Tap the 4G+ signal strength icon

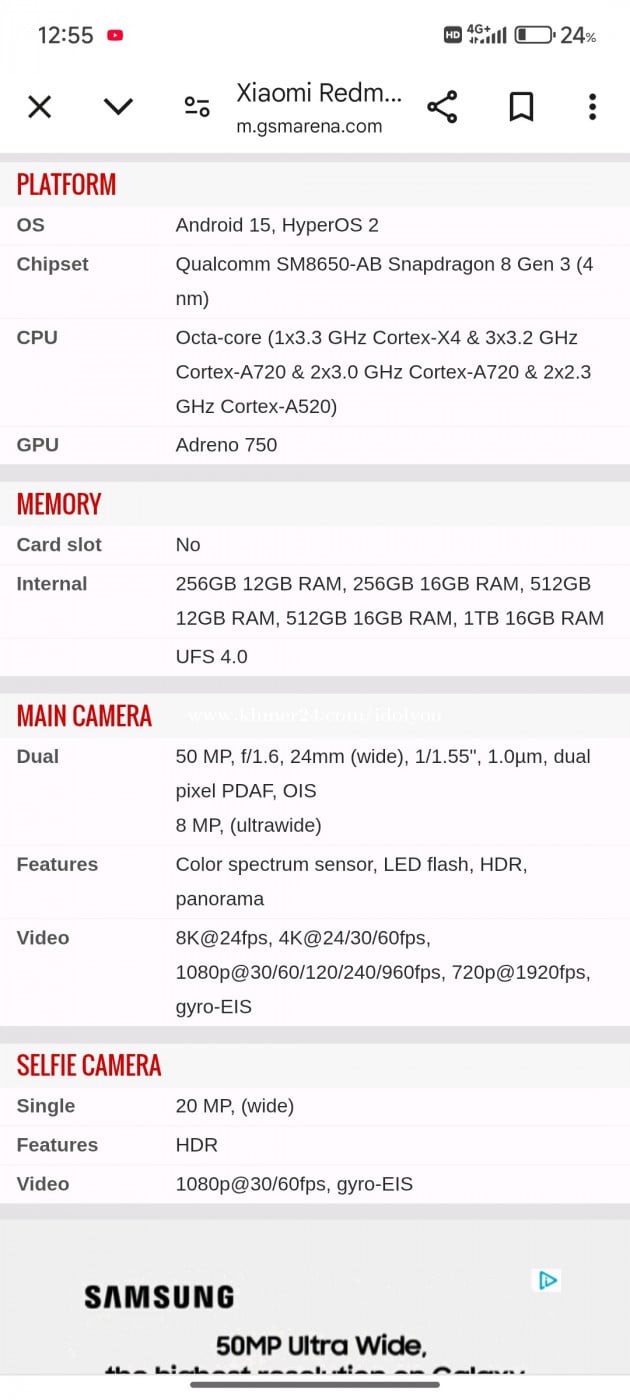coord(486,35)
